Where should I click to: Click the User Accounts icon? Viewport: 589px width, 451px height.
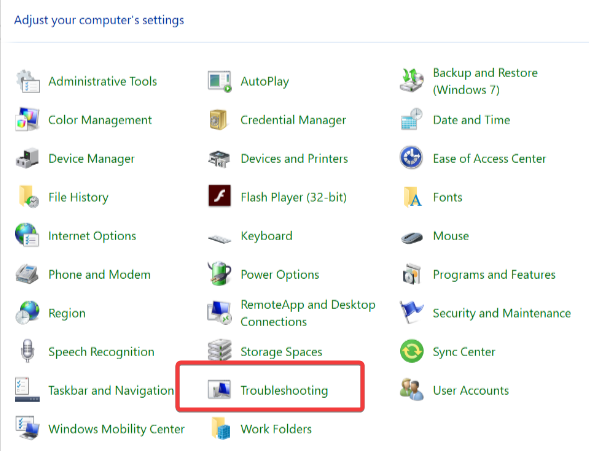(411, 389)
